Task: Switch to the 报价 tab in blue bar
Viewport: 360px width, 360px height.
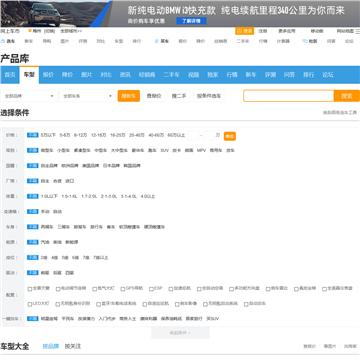Action: pos(48,75)
